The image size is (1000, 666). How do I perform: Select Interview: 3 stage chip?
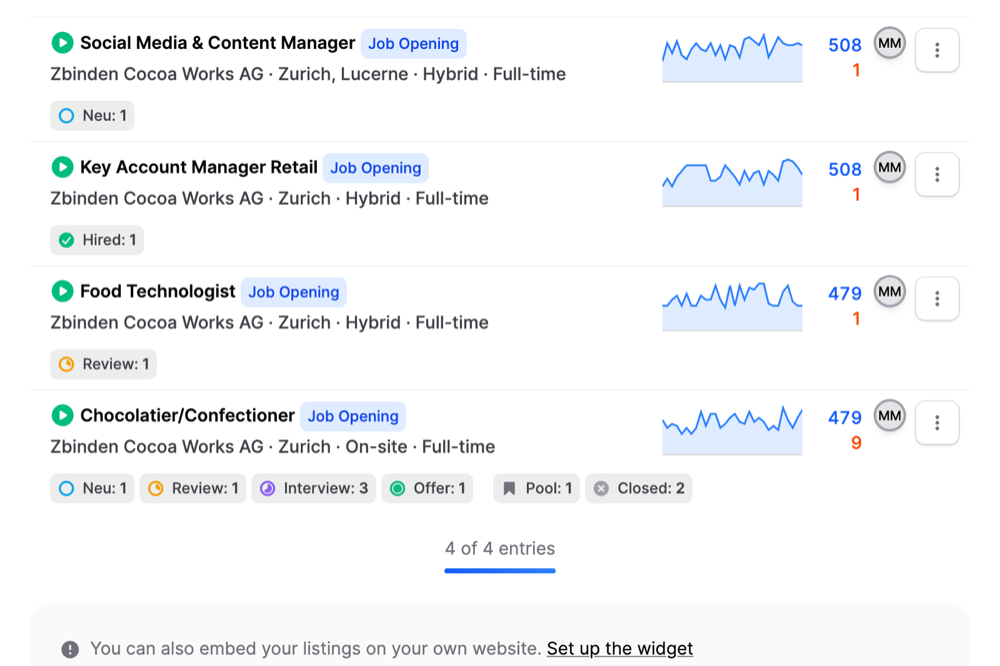(x=314, y=488)
